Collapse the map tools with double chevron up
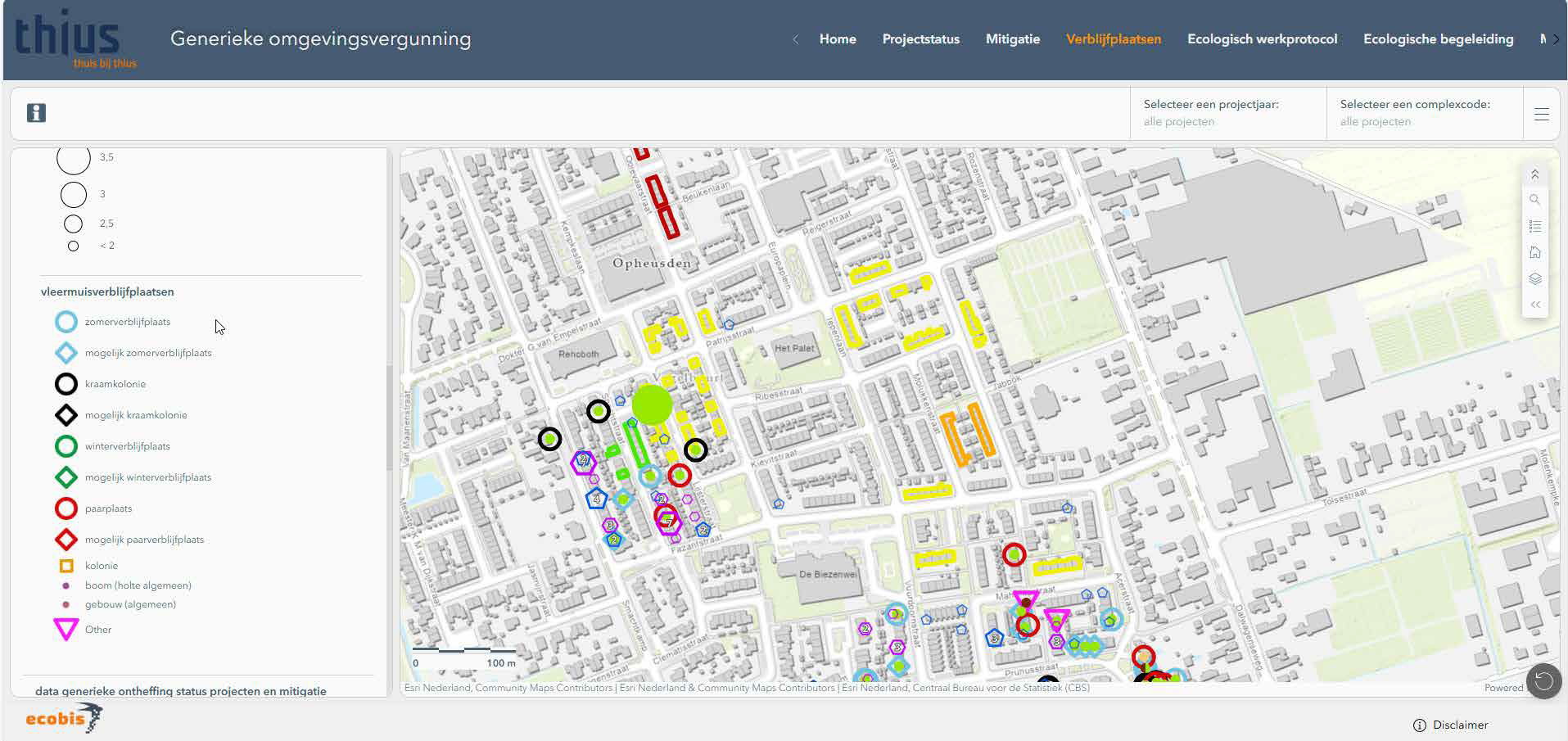 point(1534,174)
